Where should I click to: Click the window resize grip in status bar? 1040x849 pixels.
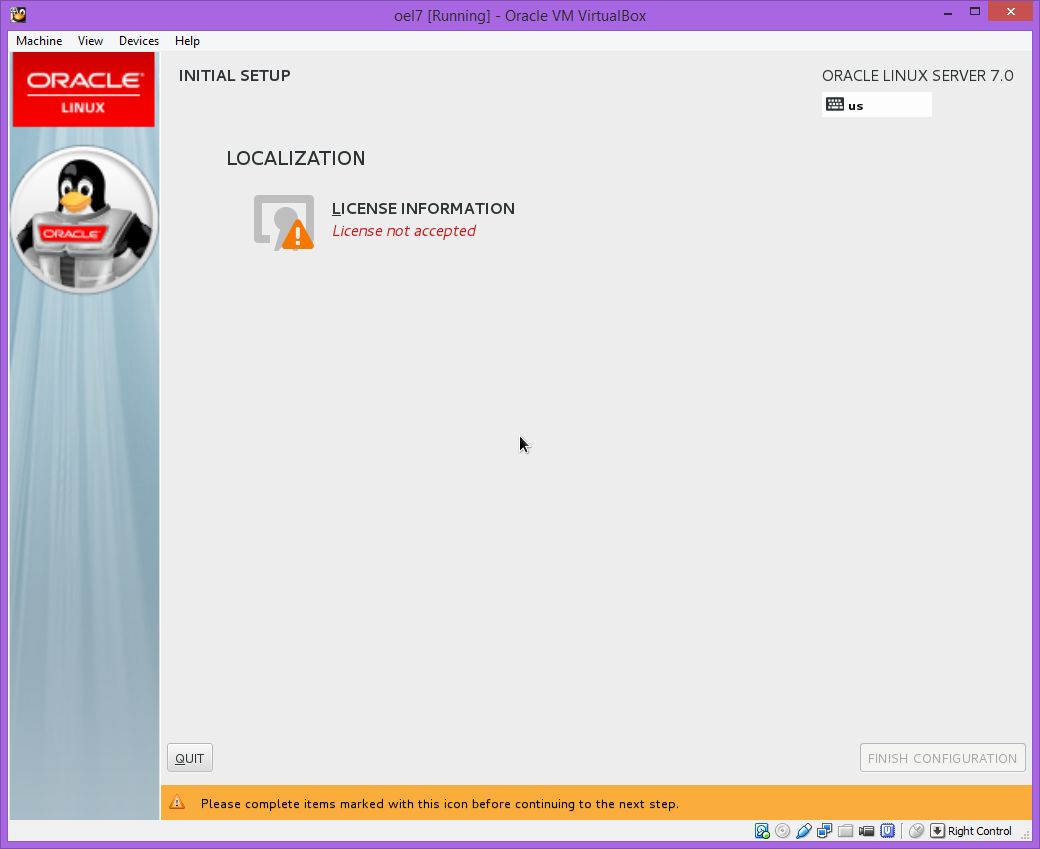[1025, 834]
